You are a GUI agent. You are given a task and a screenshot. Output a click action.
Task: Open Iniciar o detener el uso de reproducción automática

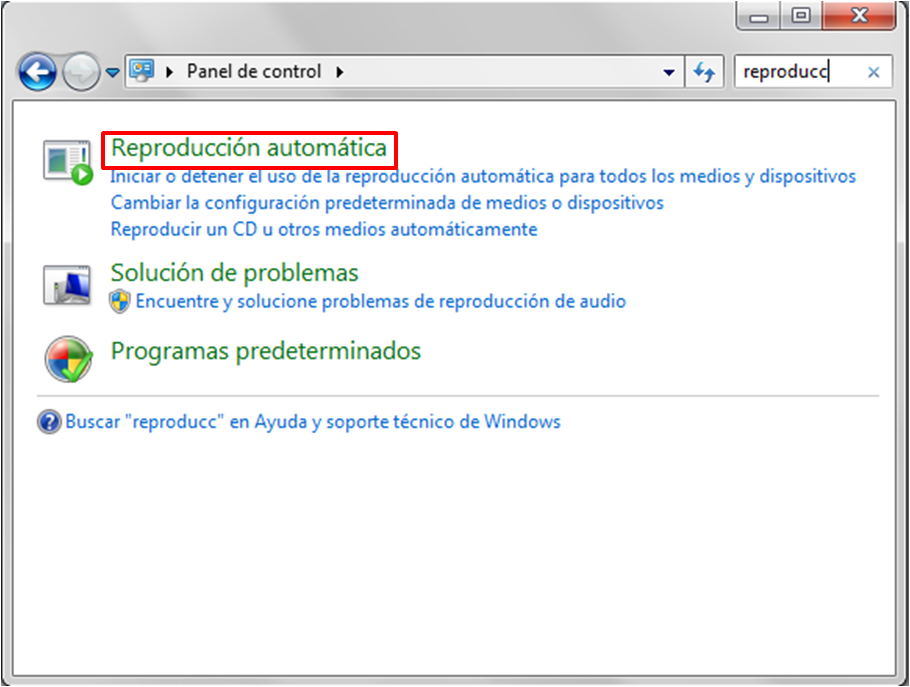pos(483,176)
